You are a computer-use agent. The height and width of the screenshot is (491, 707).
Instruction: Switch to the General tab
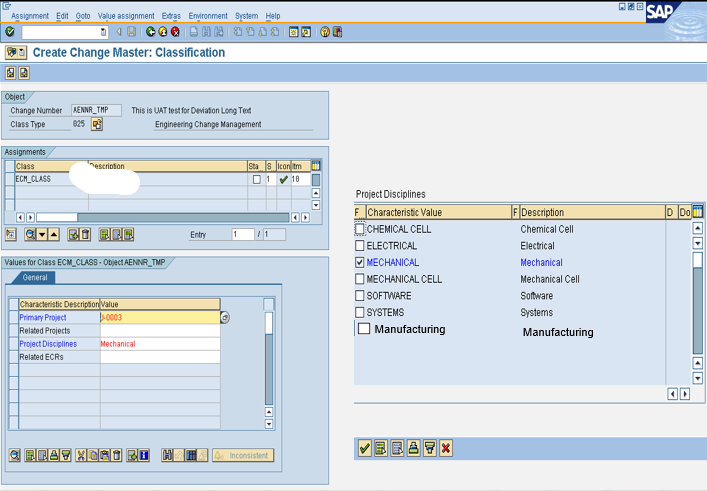pos(34,278)
